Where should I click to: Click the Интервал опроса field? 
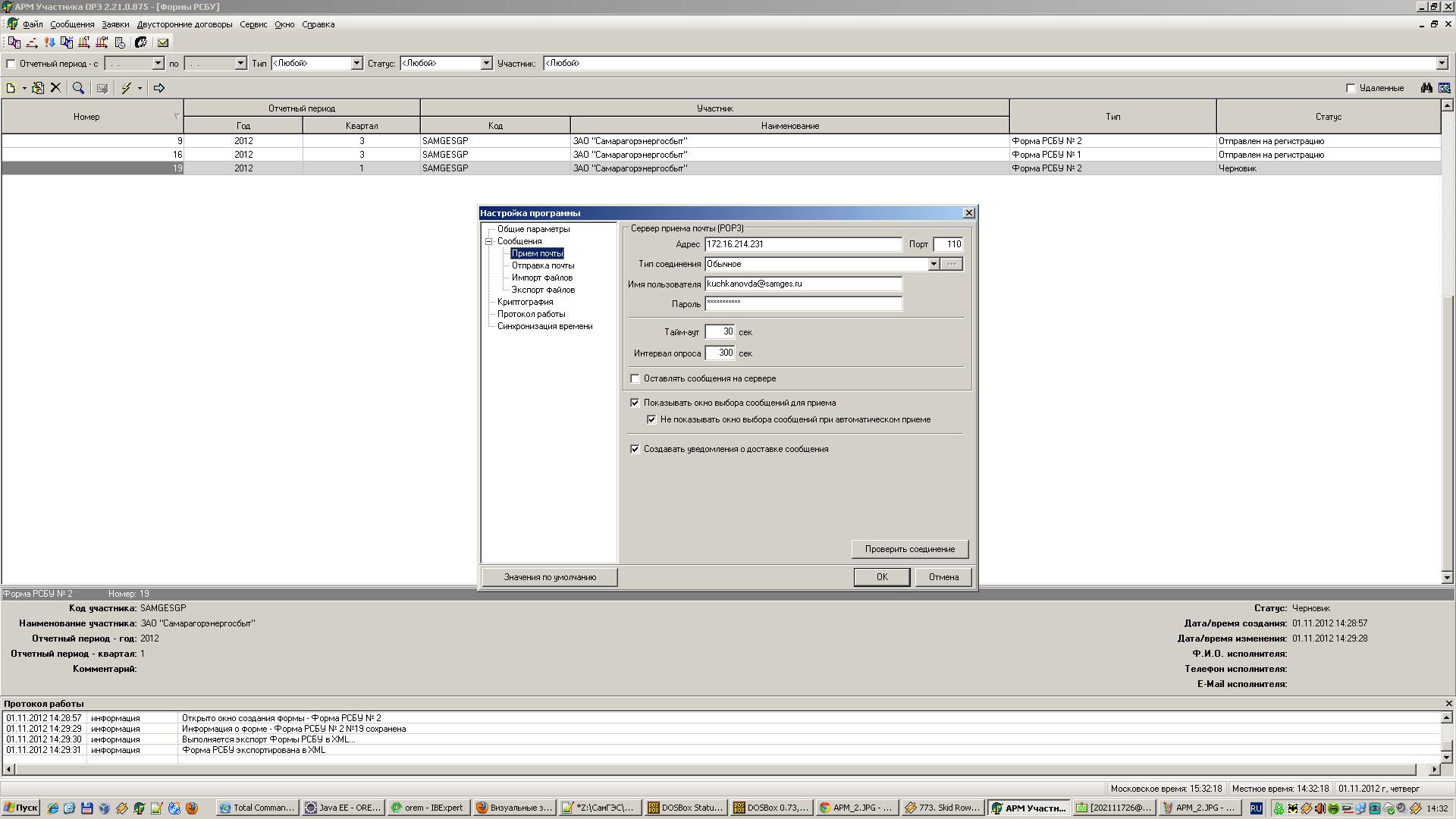coord(720,353)
